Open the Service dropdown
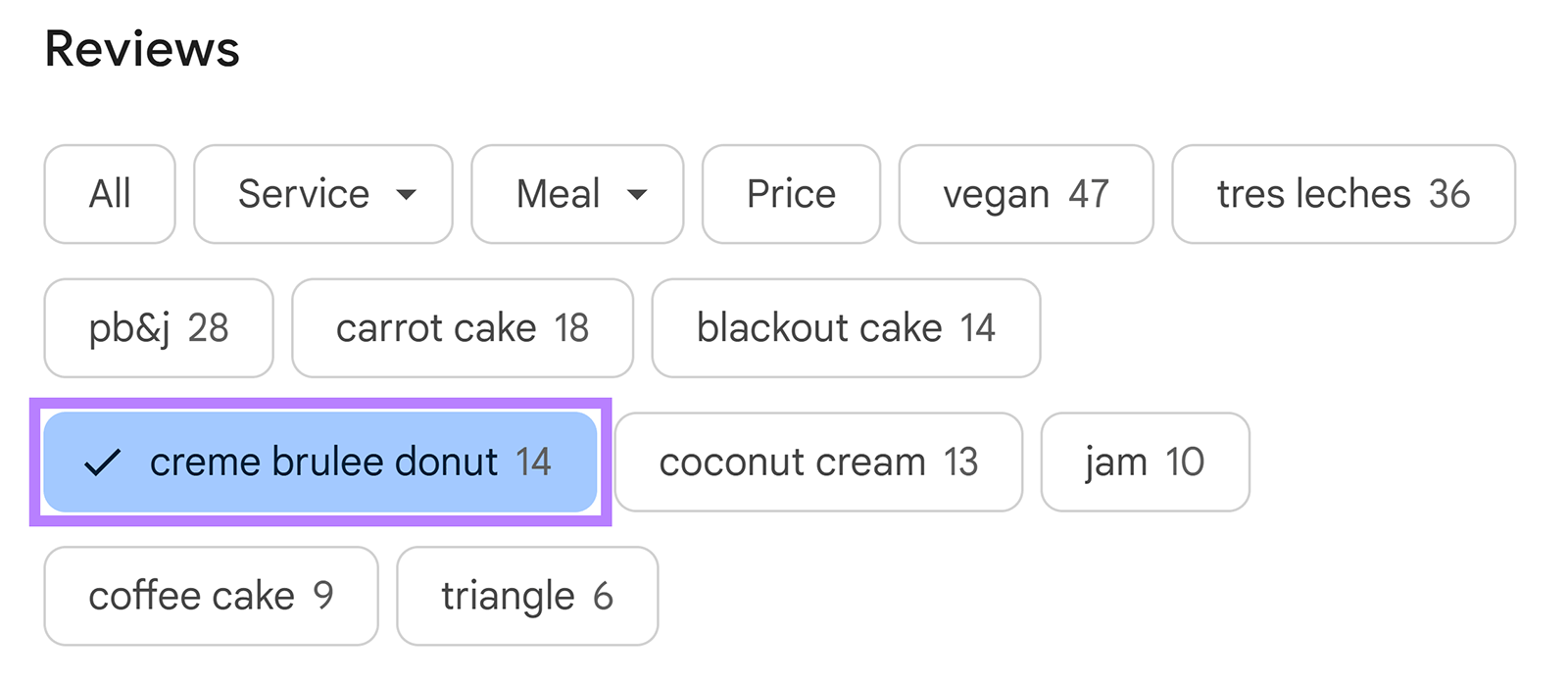 (x=323, y=193)
